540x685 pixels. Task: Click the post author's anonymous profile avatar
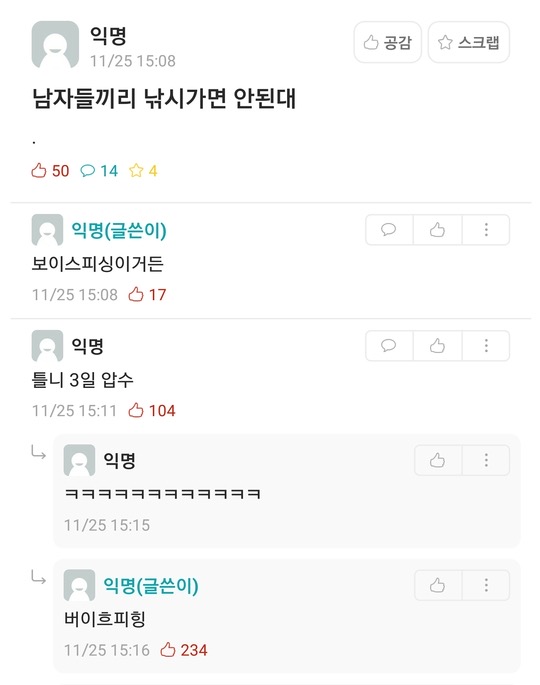55,45
